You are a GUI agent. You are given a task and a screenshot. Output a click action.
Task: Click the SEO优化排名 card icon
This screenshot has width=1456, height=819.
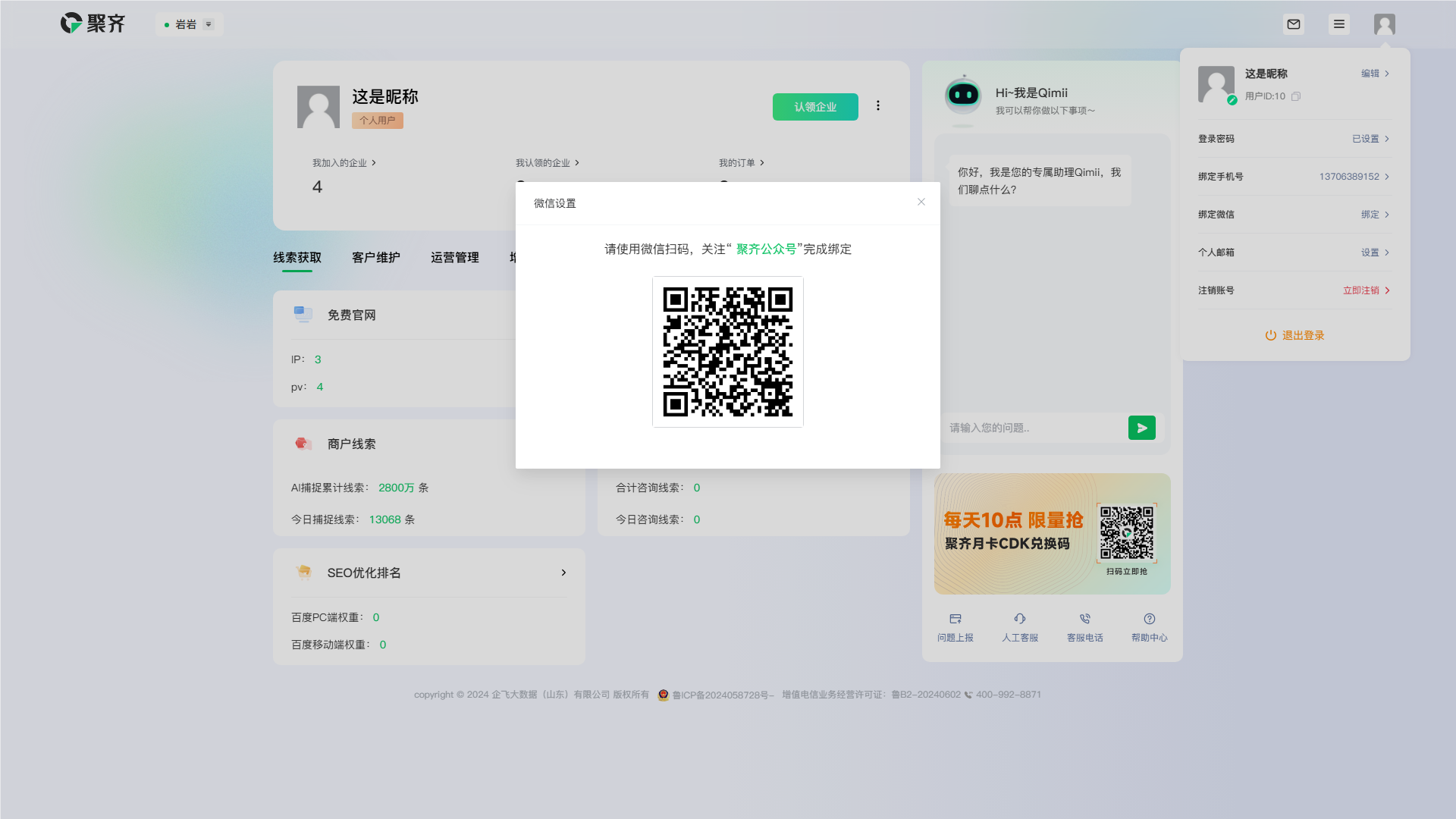pyautogui.click(x=304, y=573)
